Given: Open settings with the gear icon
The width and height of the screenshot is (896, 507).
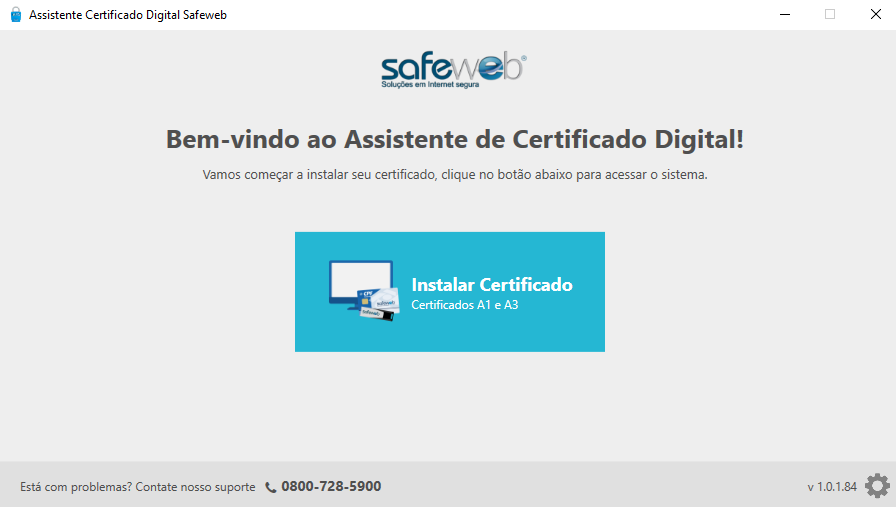Looking at the screenshot, I should [x=877, y=486].
